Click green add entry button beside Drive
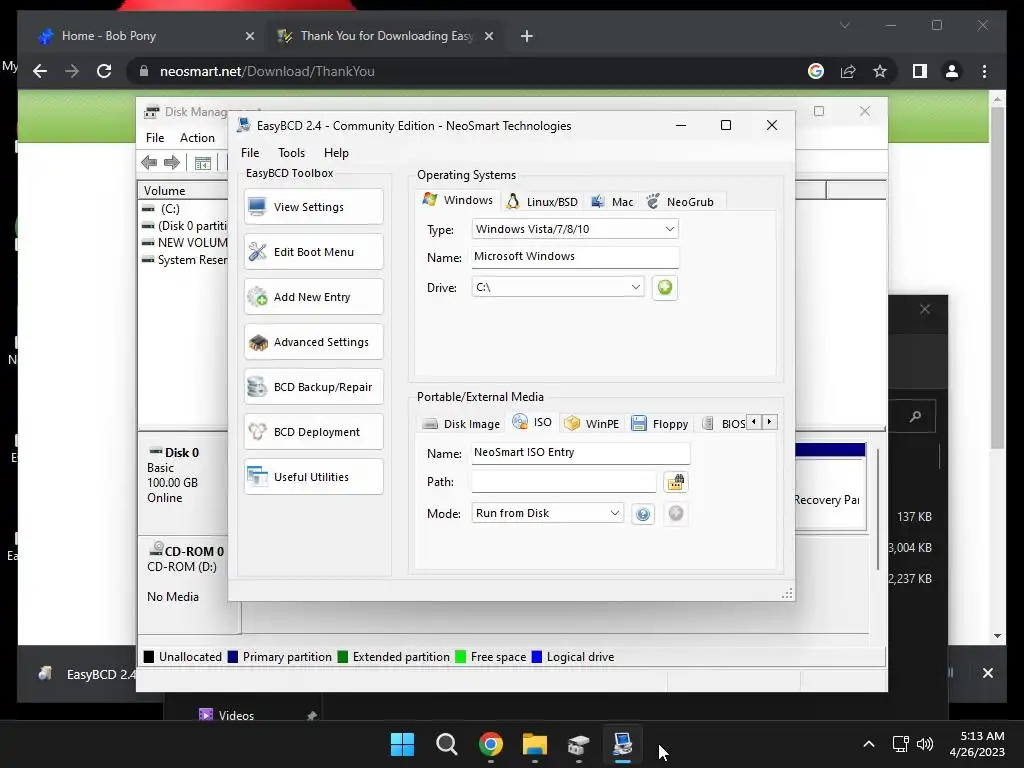Screen dimensions: 1024x768 (x=665, y=287)
